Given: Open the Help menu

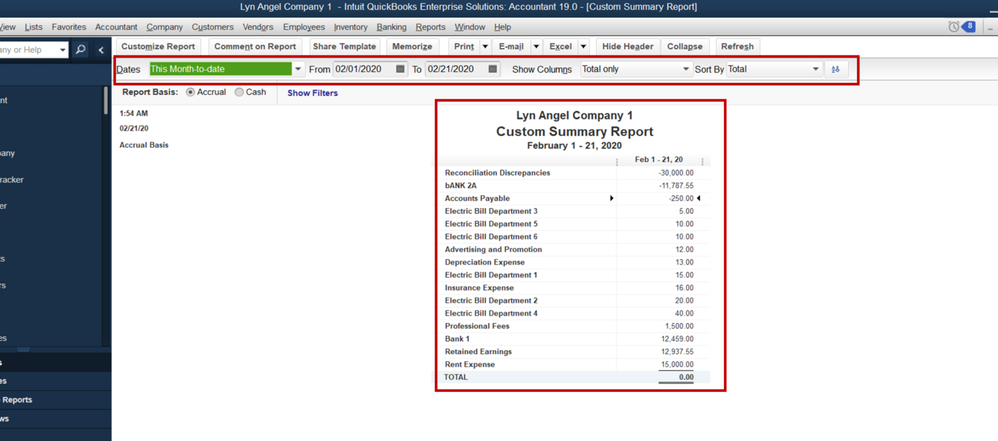Looking at the screenshot, I should pos(502,27).
